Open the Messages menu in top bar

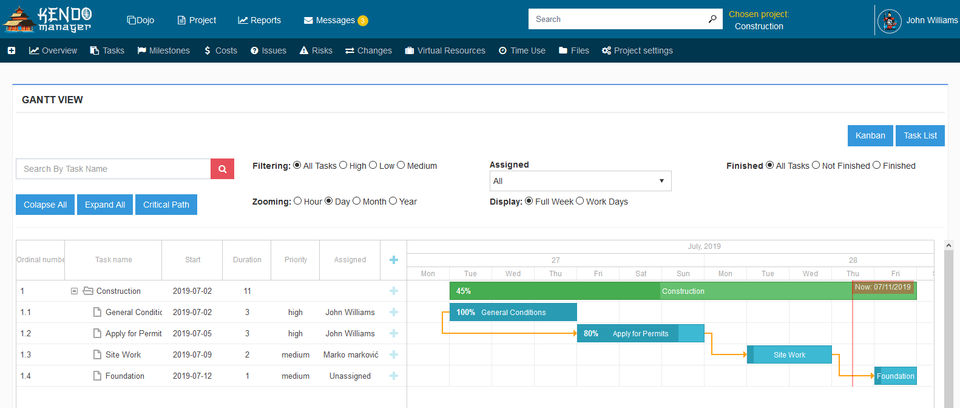[336, 20]
